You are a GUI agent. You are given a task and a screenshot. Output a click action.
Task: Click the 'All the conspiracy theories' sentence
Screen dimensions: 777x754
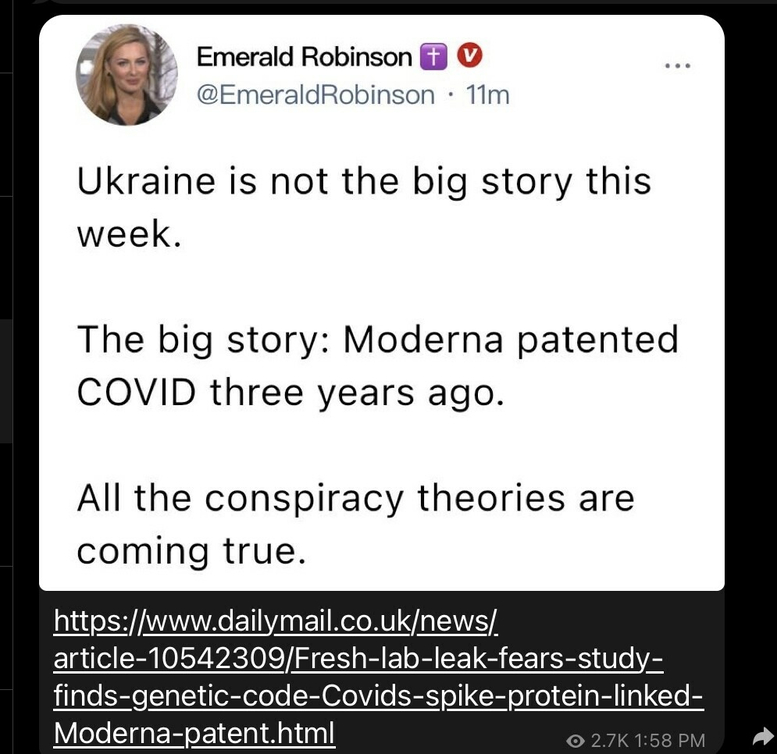[355, 498]
